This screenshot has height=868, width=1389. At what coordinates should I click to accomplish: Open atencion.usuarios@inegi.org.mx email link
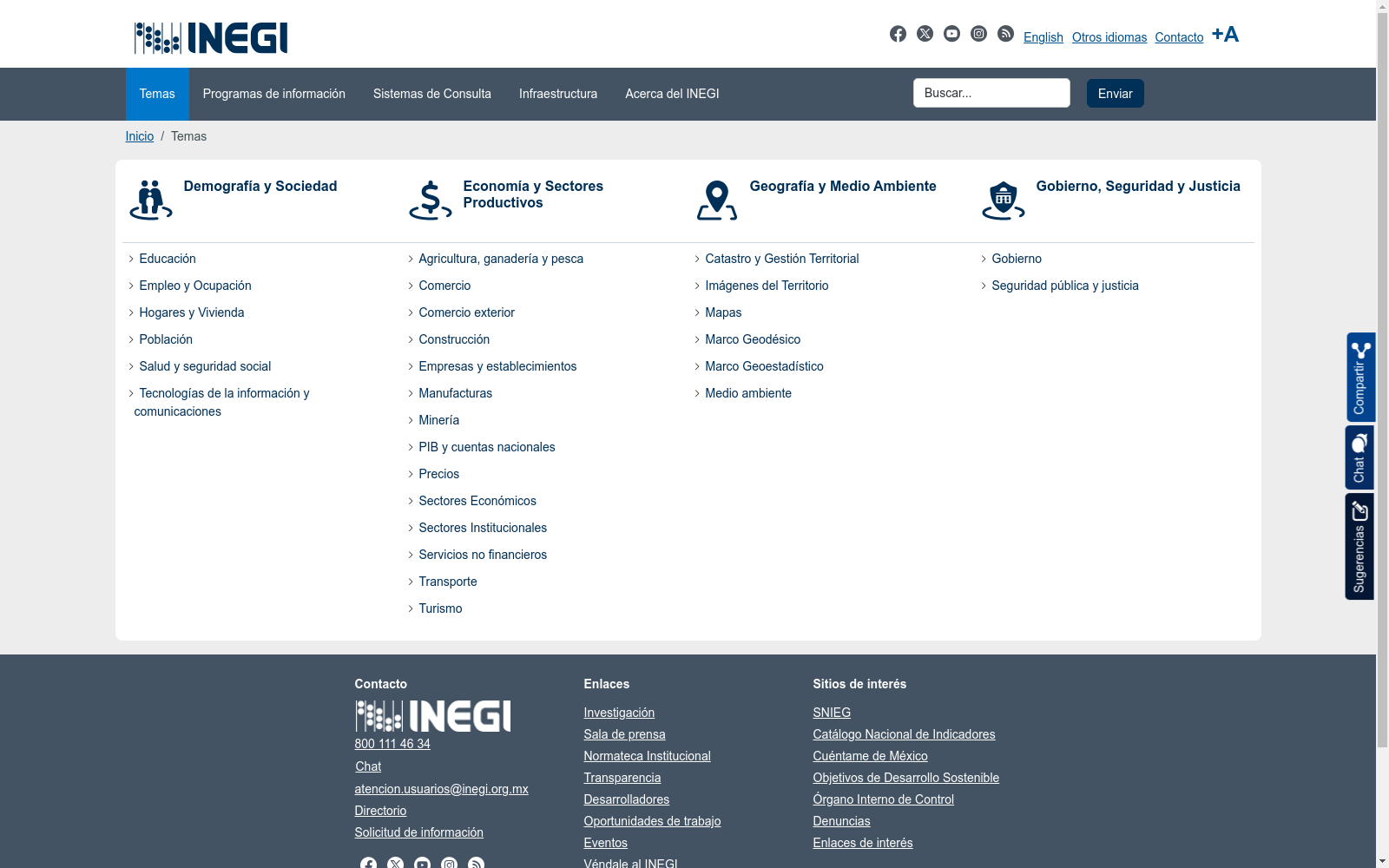coord(441,789)
